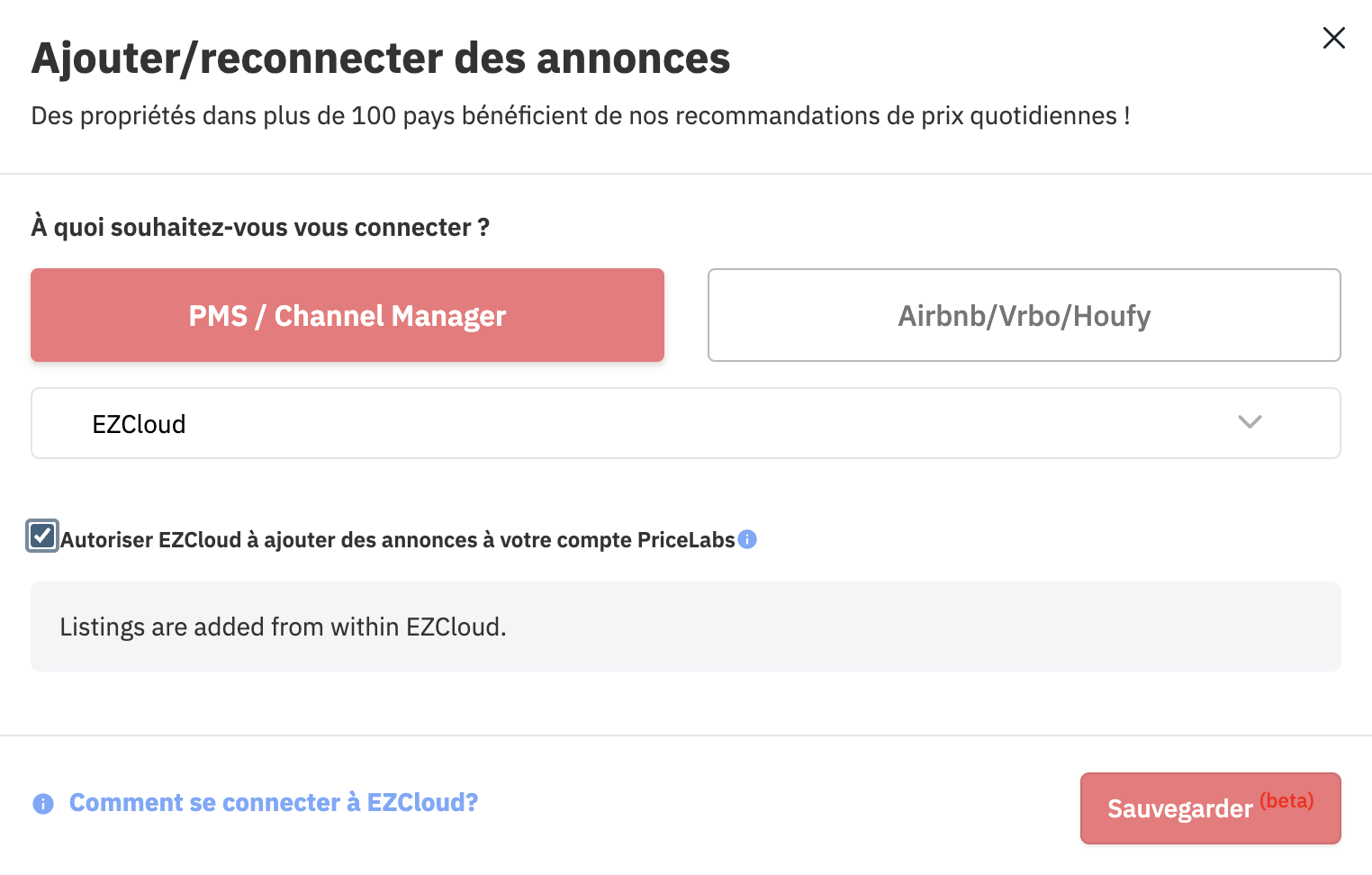Viewport: 1372px width, 875px height.
Task: Click the Listings are added within EZCloud text
Action: click(283, 627)
